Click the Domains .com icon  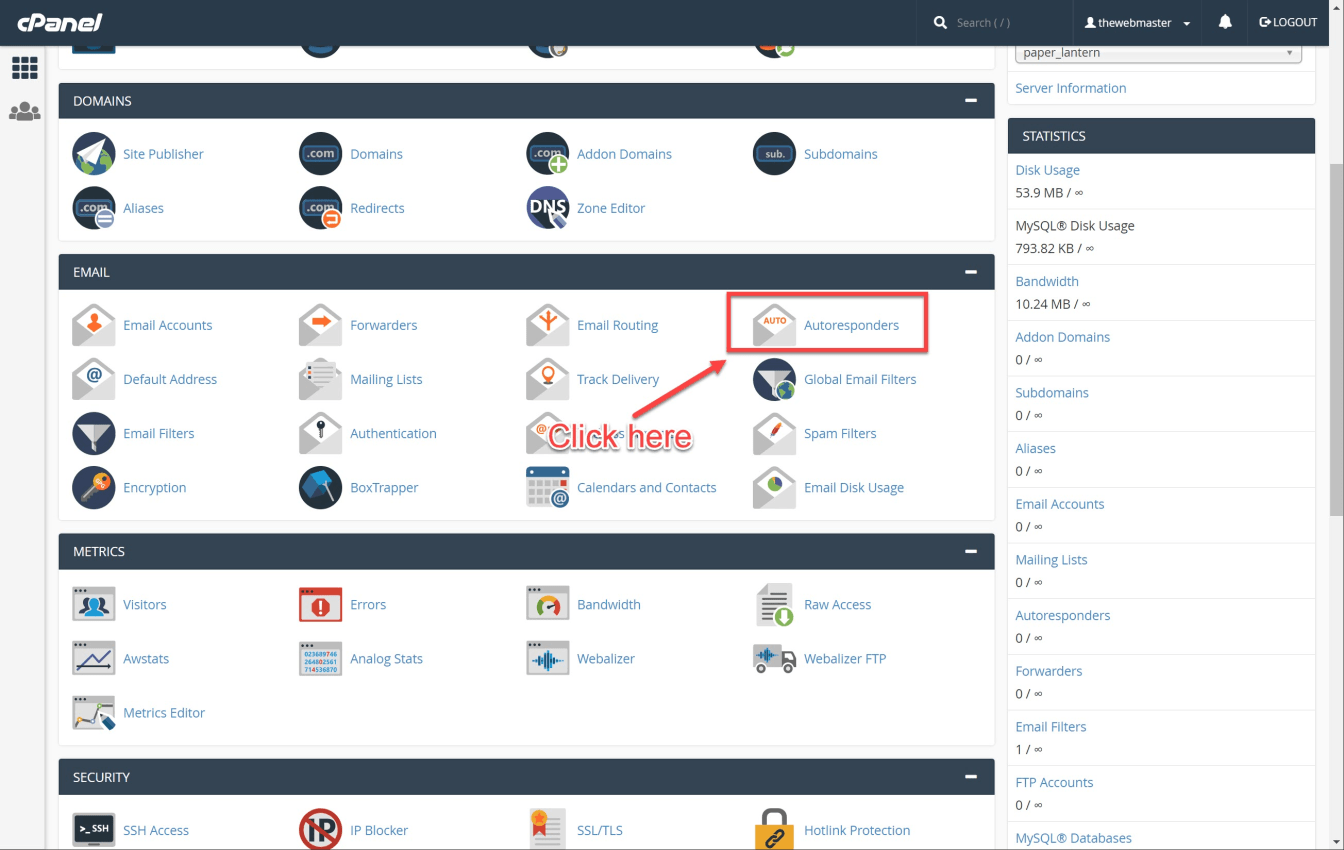(321, 154)
